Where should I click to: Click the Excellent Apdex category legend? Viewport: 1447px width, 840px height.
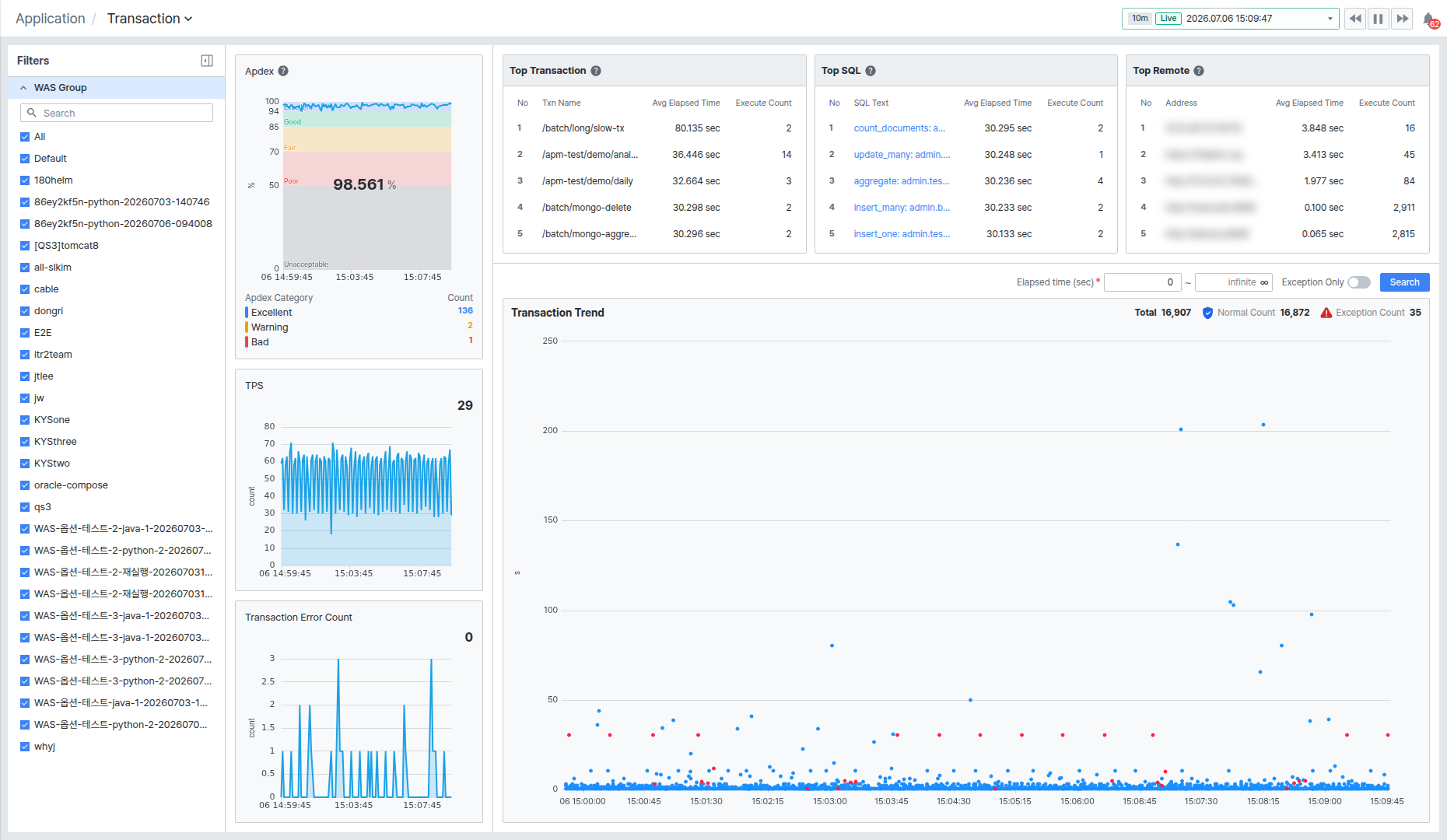[x=272, y=313]
